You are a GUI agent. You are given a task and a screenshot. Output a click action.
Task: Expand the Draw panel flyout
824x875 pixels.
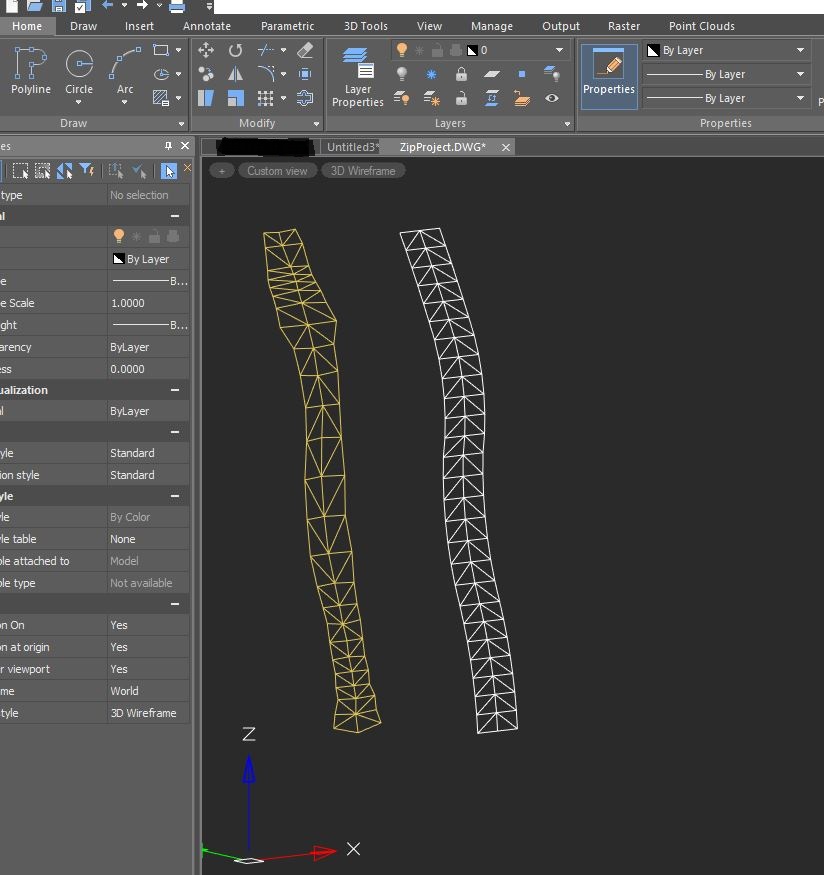click(181, 124)
